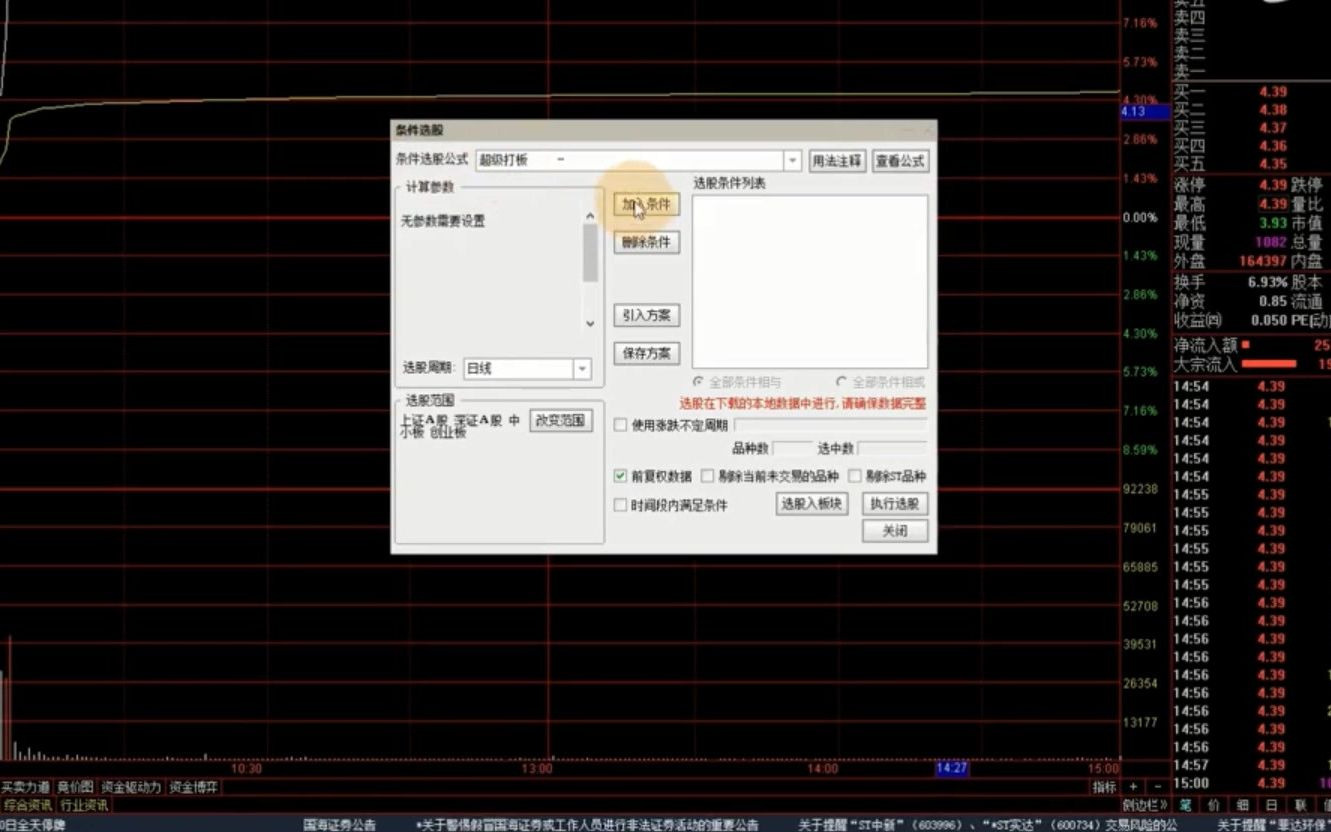This screenshot has height=832, width=1331.
Task: Click the 14:27 time marker on axis
Action: coord(951,769)
